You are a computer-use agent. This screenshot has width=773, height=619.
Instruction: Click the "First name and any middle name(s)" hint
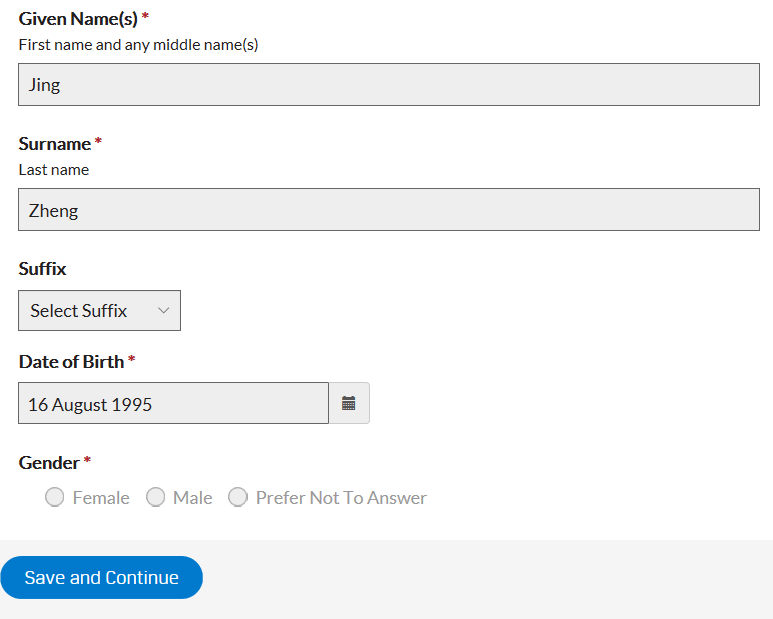pyautogui.click(x=139, y=45)
